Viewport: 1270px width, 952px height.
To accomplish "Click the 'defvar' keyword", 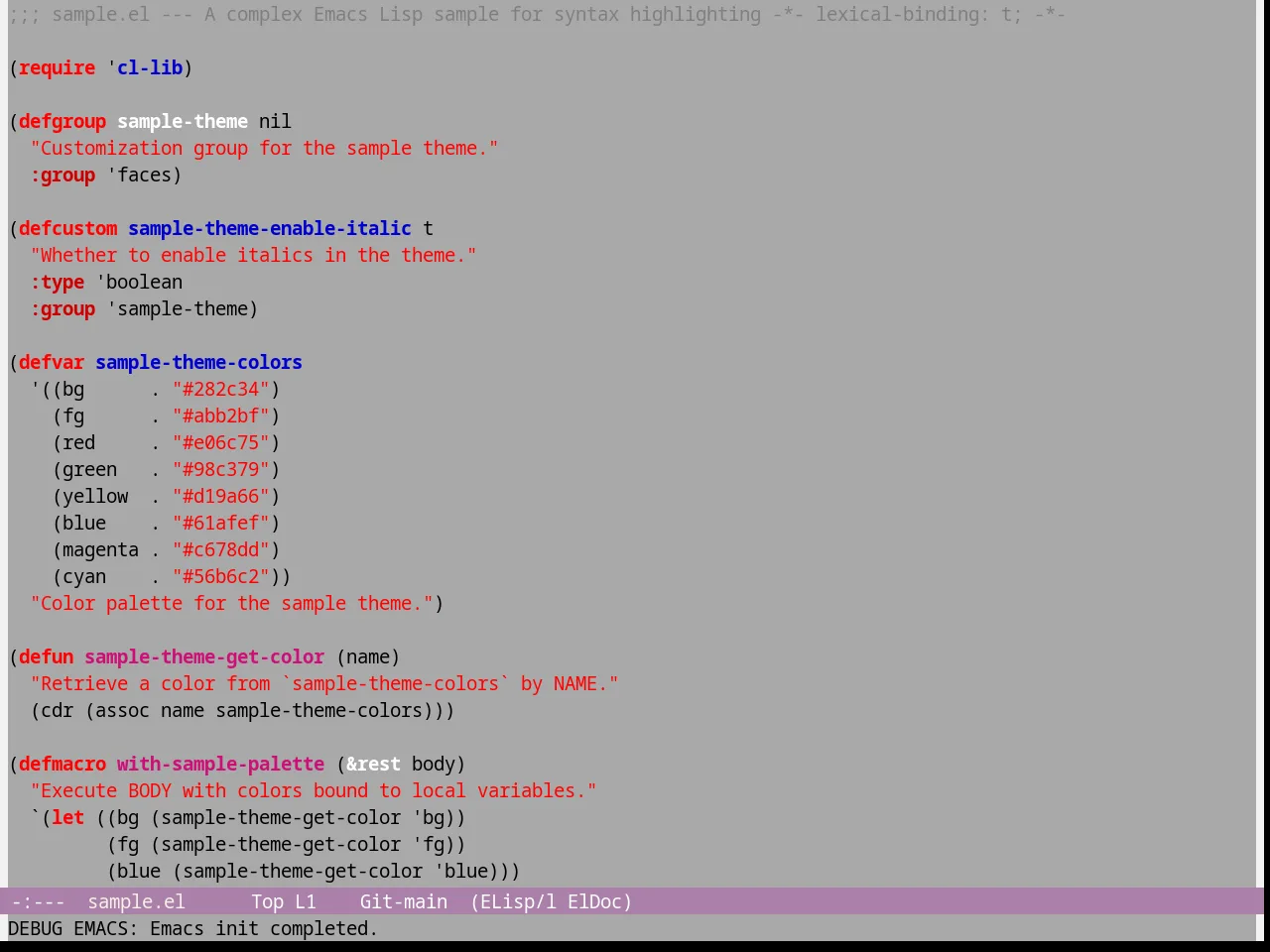I will point(52,362).
